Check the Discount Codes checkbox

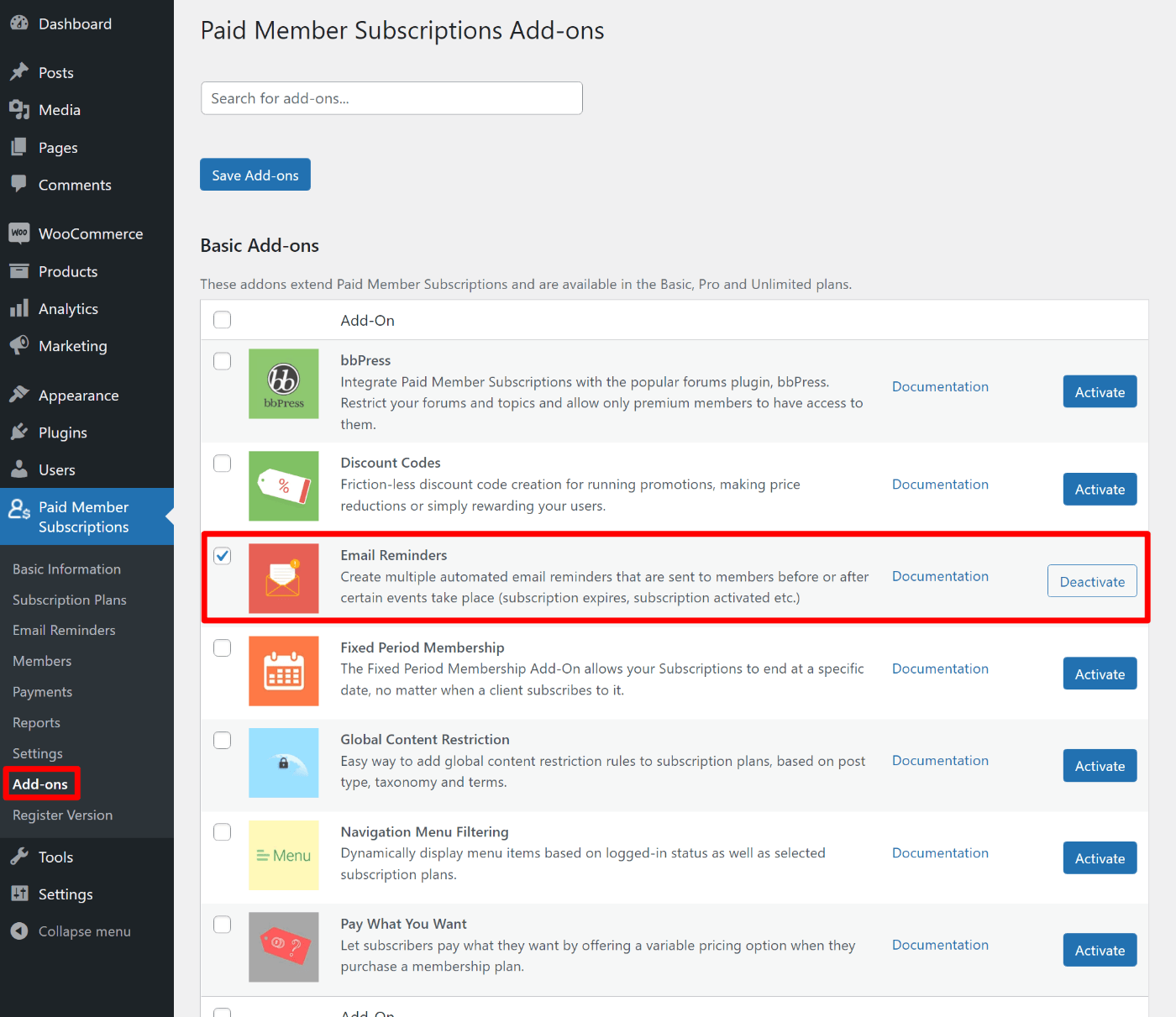222,464
